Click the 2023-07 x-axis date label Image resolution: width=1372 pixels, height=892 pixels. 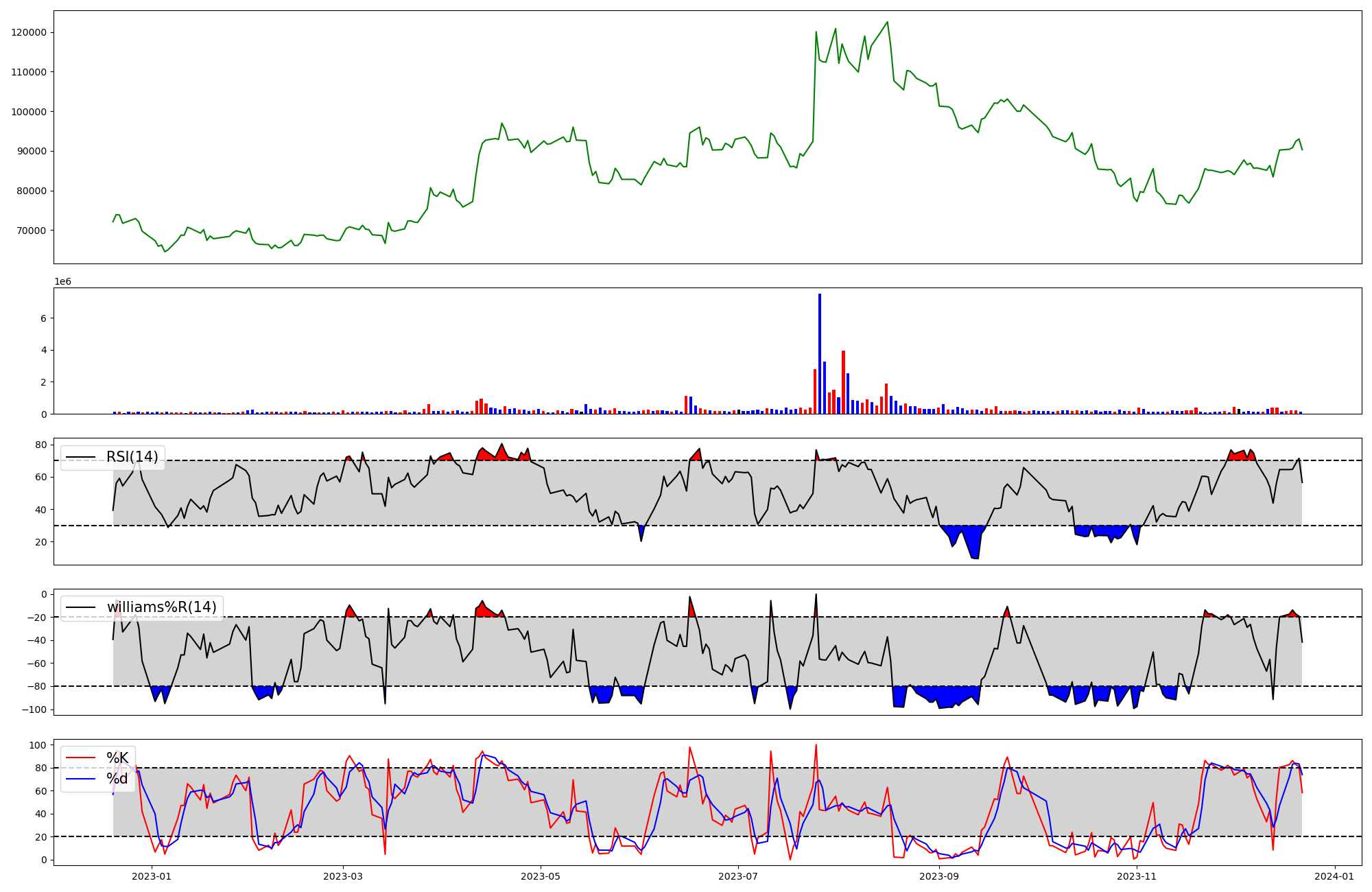(x=738, y=876)
